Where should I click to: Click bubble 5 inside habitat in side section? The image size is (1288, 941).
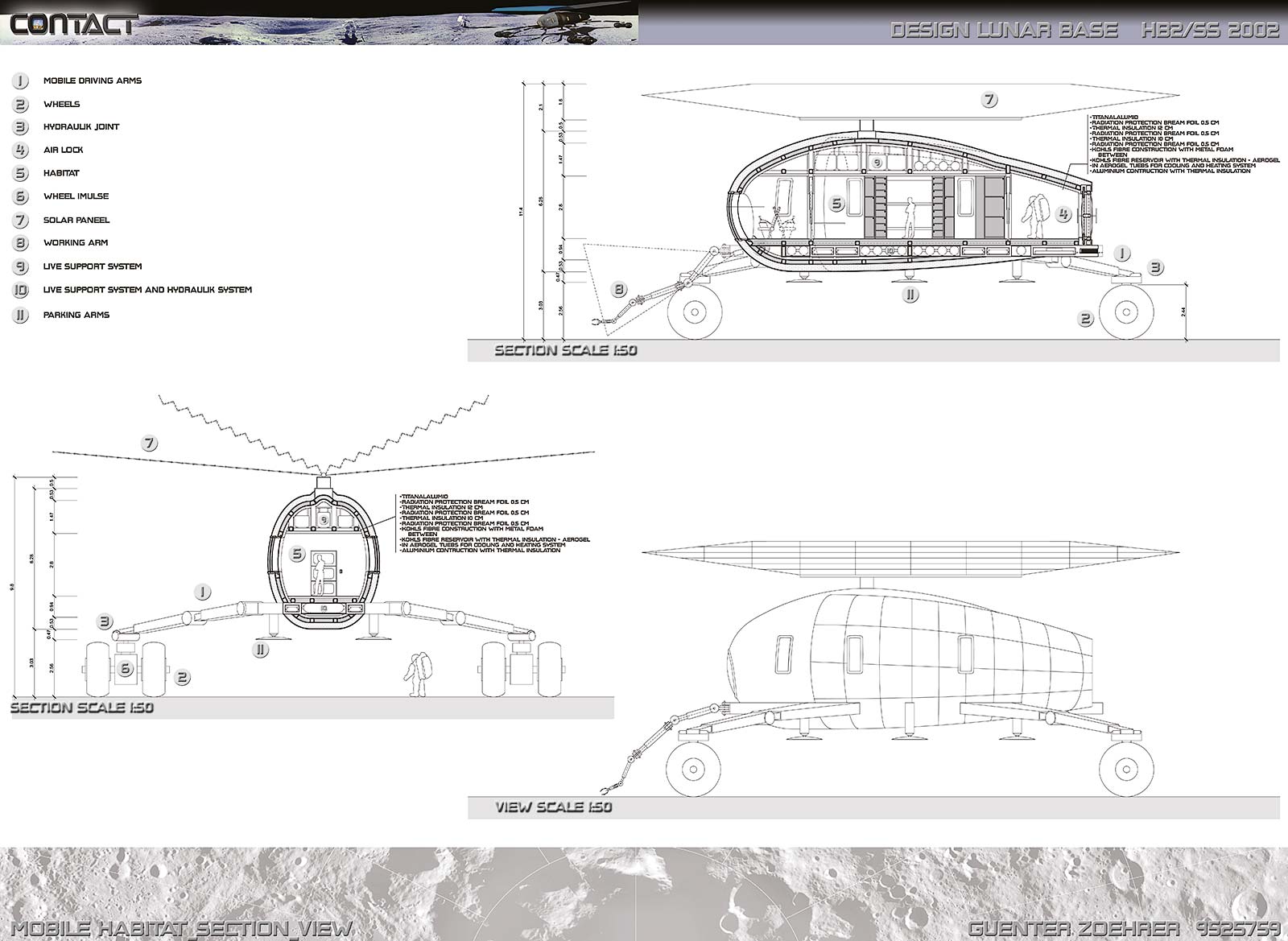[836, 204]
